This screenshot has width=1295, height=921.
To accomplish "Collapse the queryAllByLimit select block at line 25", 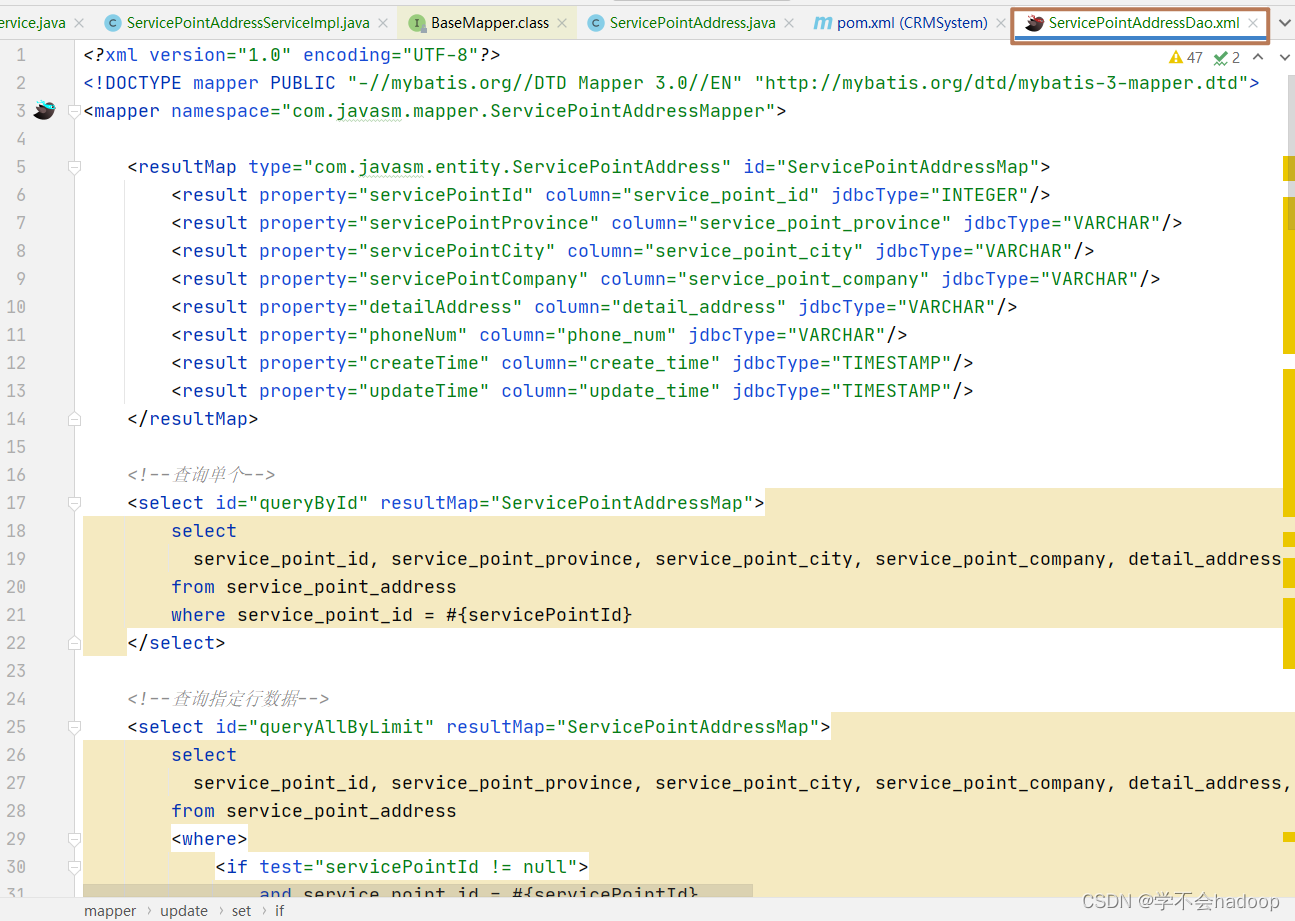I will 73,726.
